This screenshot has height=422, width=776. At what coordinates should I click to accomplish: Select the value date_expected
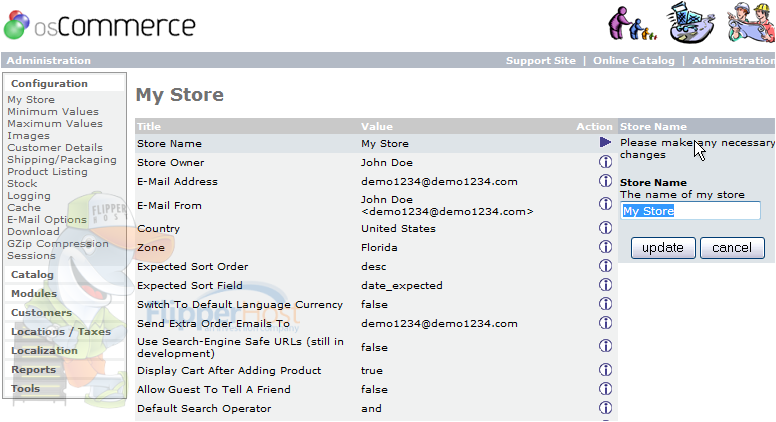pos(401,285)
